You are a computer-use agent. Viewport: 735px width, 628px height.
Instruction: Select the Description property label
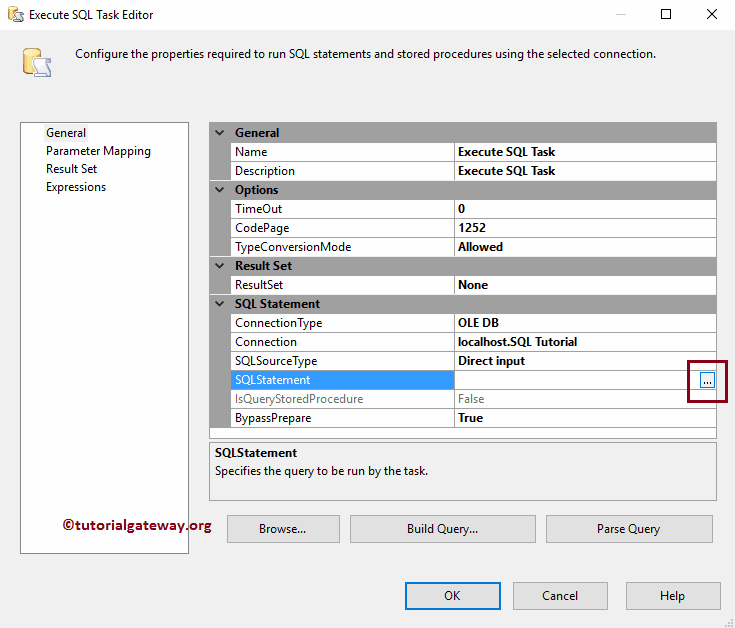342,171
